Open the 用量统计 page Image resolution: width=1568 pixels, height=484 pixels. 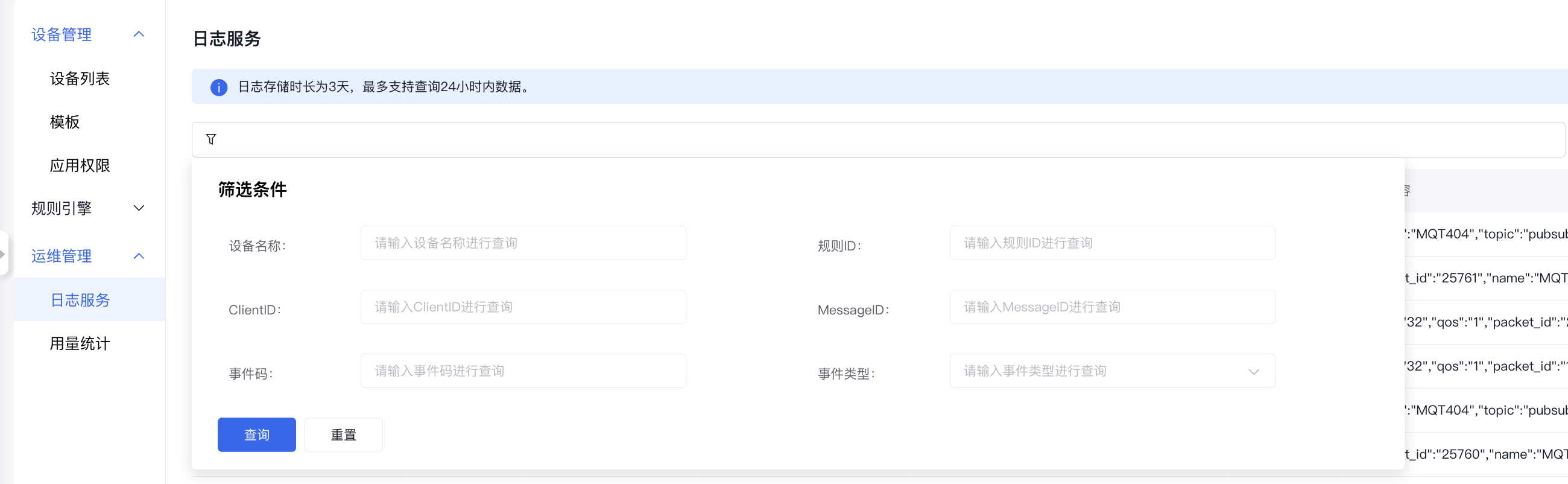pos(80,343)
